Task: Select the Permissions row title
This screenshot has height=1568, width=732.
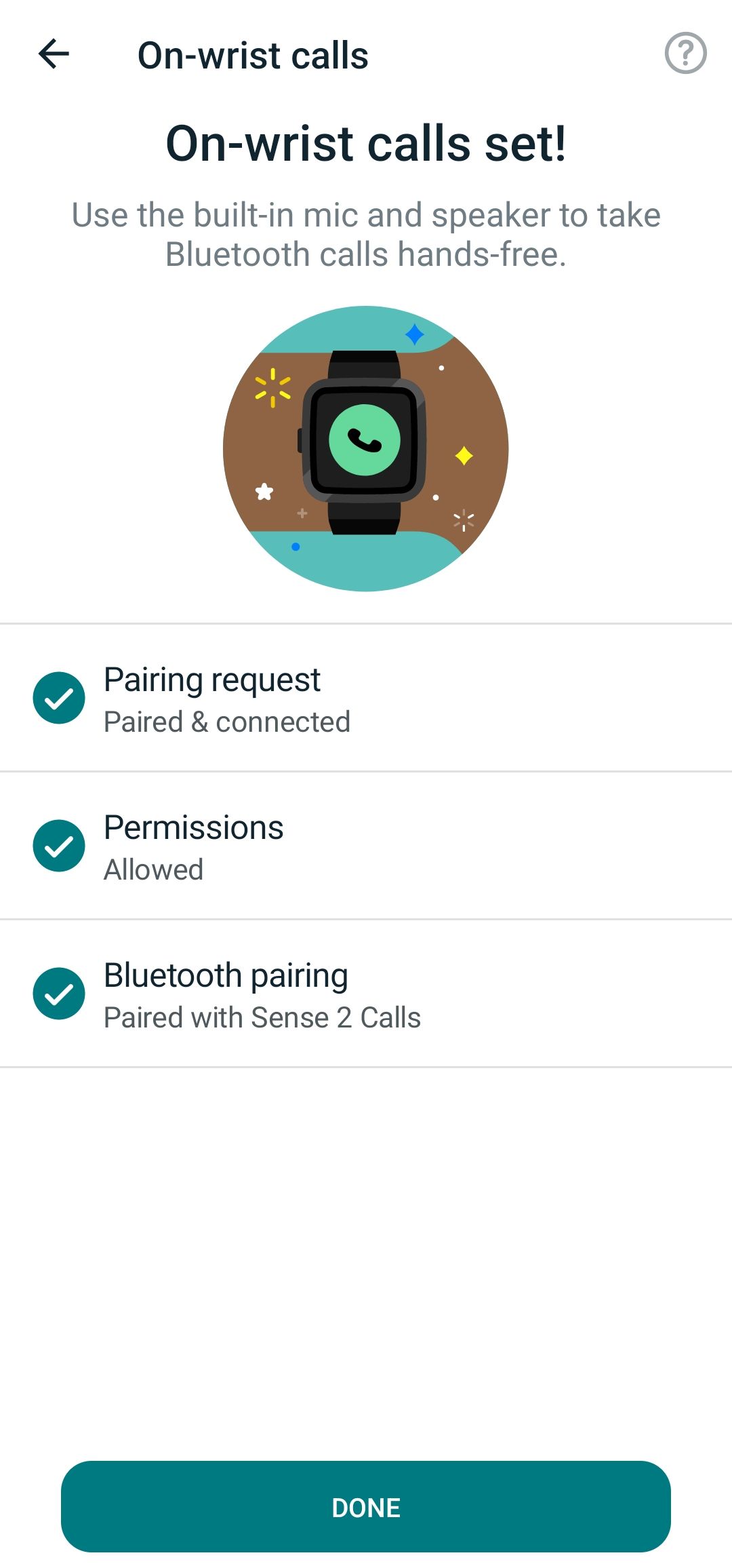Action: 193,827
